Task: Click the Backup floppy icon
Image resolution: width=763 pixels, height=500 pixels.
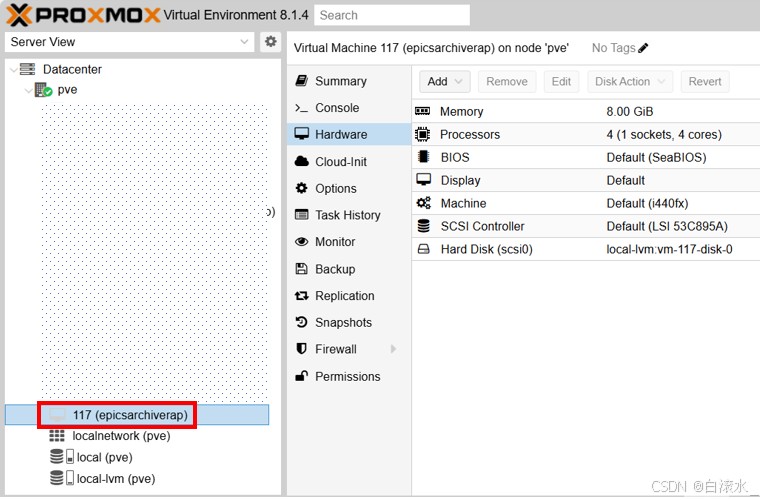Action: [x=302, y=268]
